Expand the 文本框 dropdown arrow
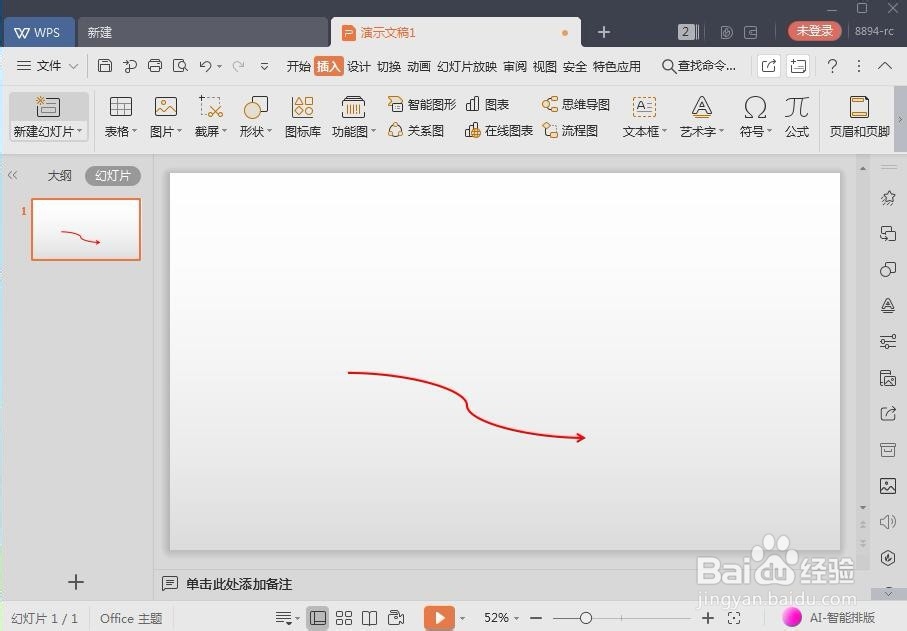 point(665,131)
